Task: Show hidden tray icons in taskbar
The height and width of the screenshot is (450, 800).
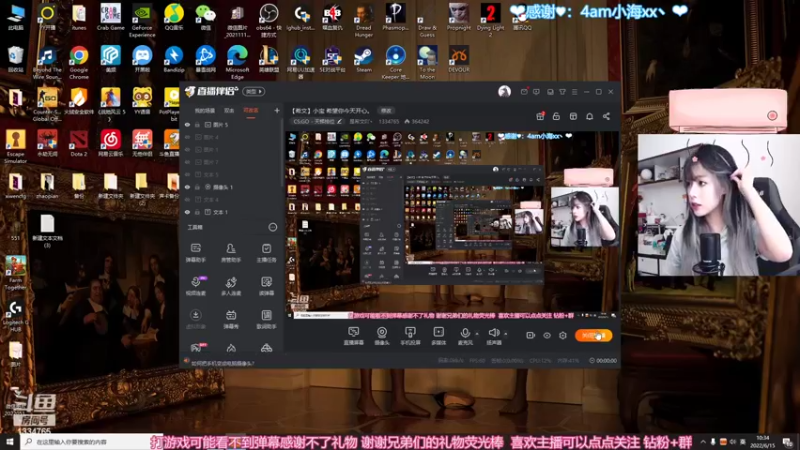Action: (x=703, y=442)
